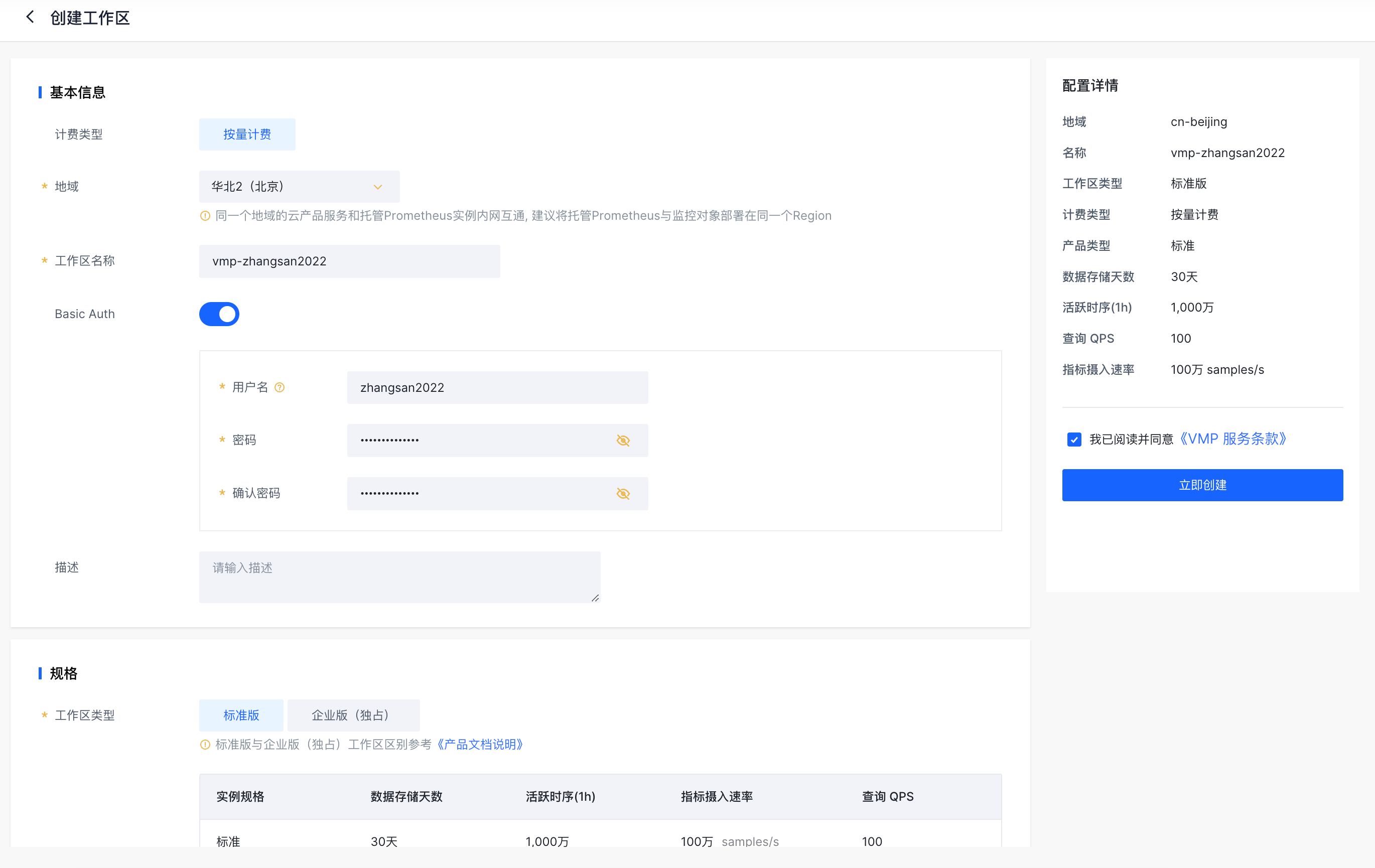Viewport: 1375px width, 868px height.
Task: Click the 工作区名称 input field
Action: point(349,261)
